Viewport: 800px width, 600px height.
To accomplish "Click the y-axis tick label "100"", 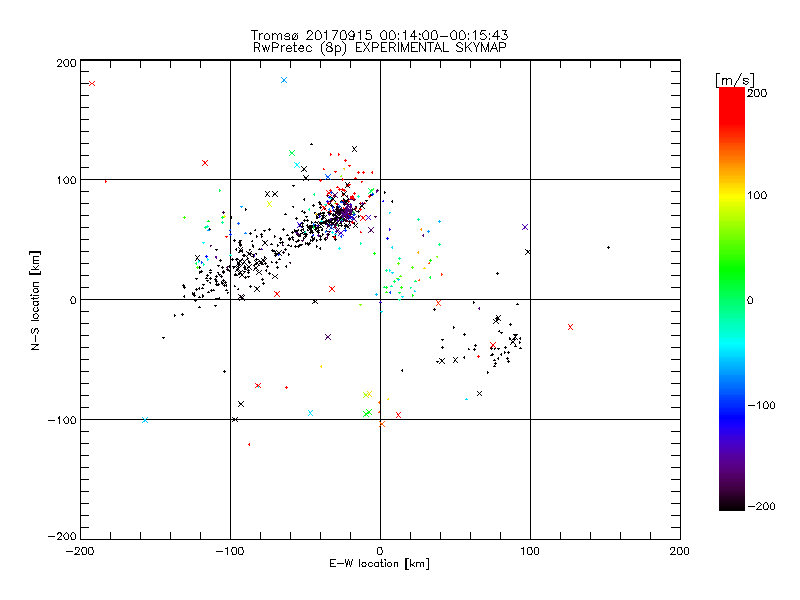I will point(66,180).
